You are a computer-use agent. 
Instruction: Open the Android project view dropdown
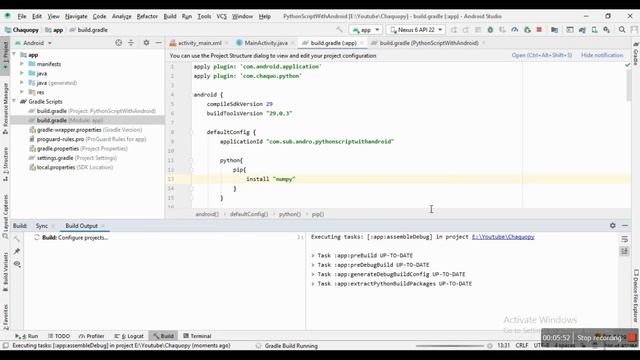click(x=33, y=42)
